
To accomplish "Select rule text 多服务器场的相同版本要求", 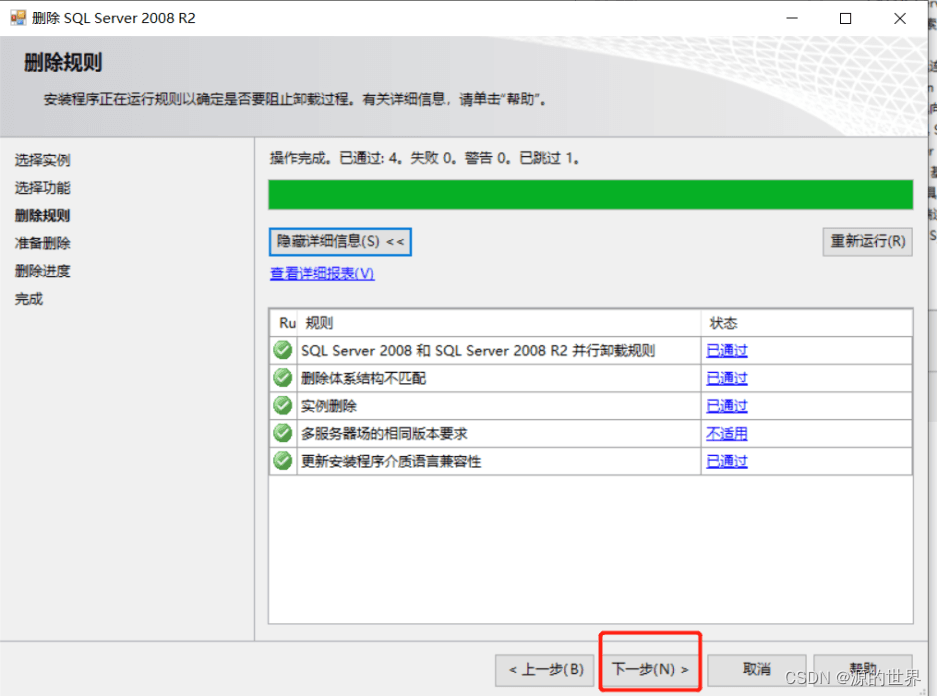I will [384, 434].
